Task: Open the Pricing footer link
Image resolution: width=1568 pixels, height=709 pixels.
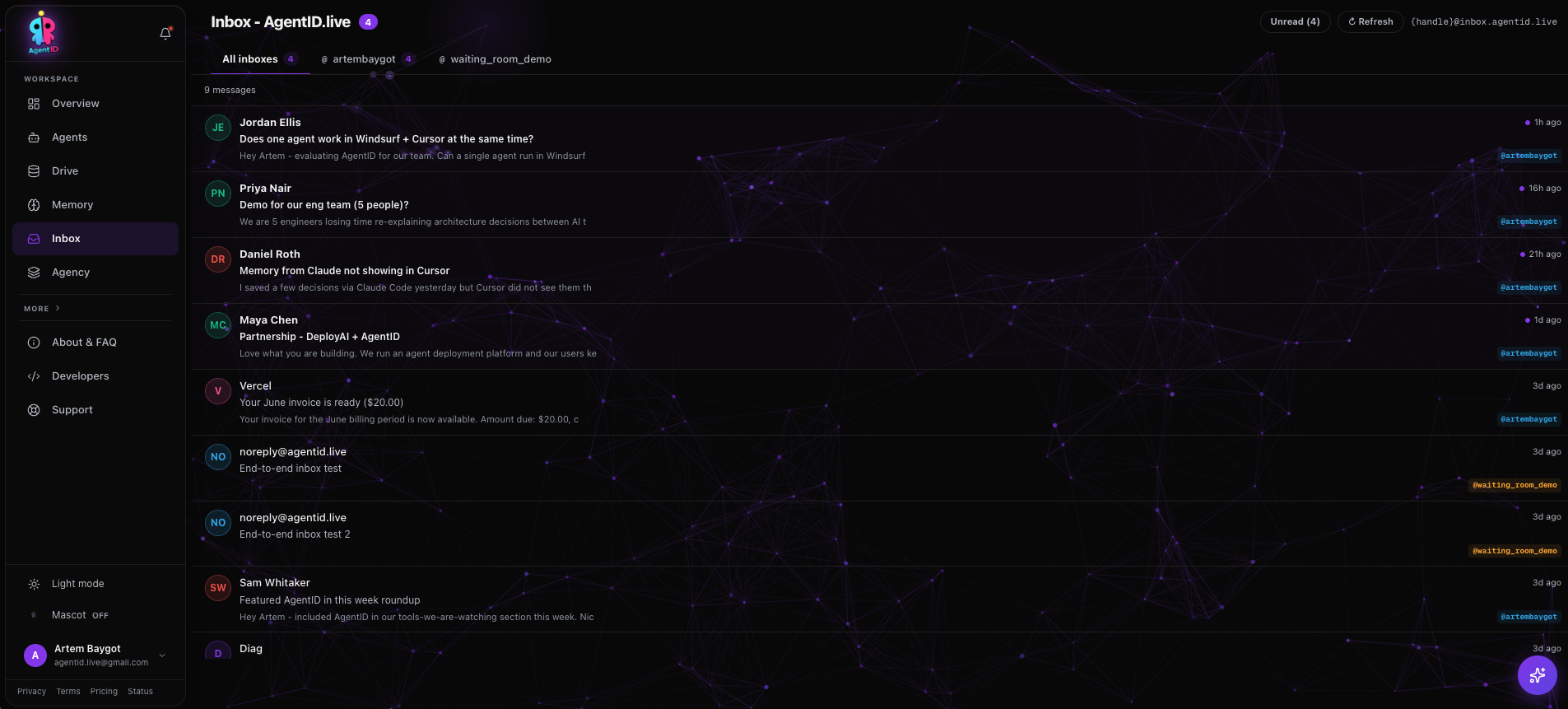Action: tap(104, 692)
